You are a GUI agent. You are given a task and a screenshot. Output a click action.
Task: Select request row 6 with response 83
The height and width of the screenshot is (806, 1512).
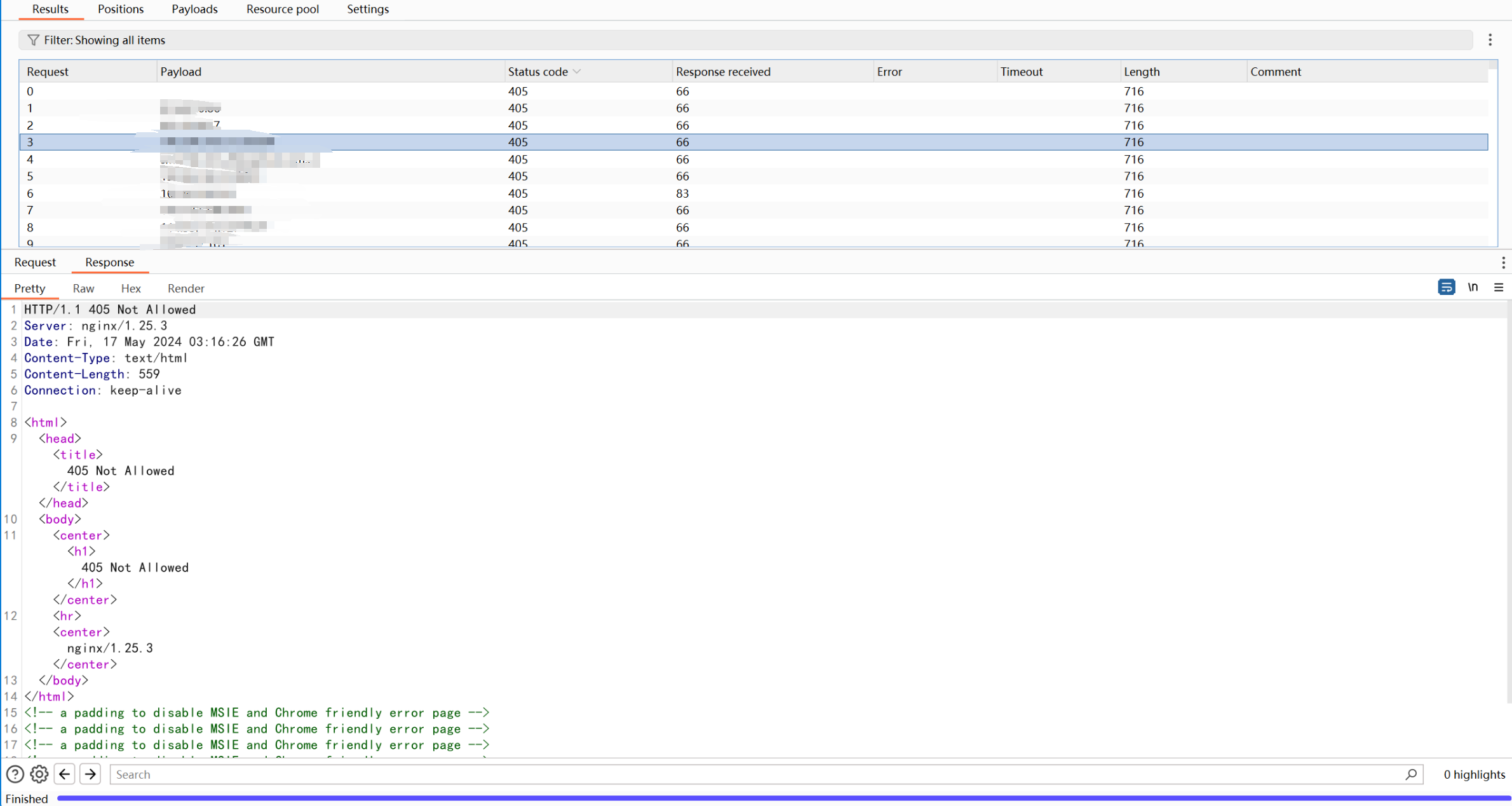click(x=754, y=193)
